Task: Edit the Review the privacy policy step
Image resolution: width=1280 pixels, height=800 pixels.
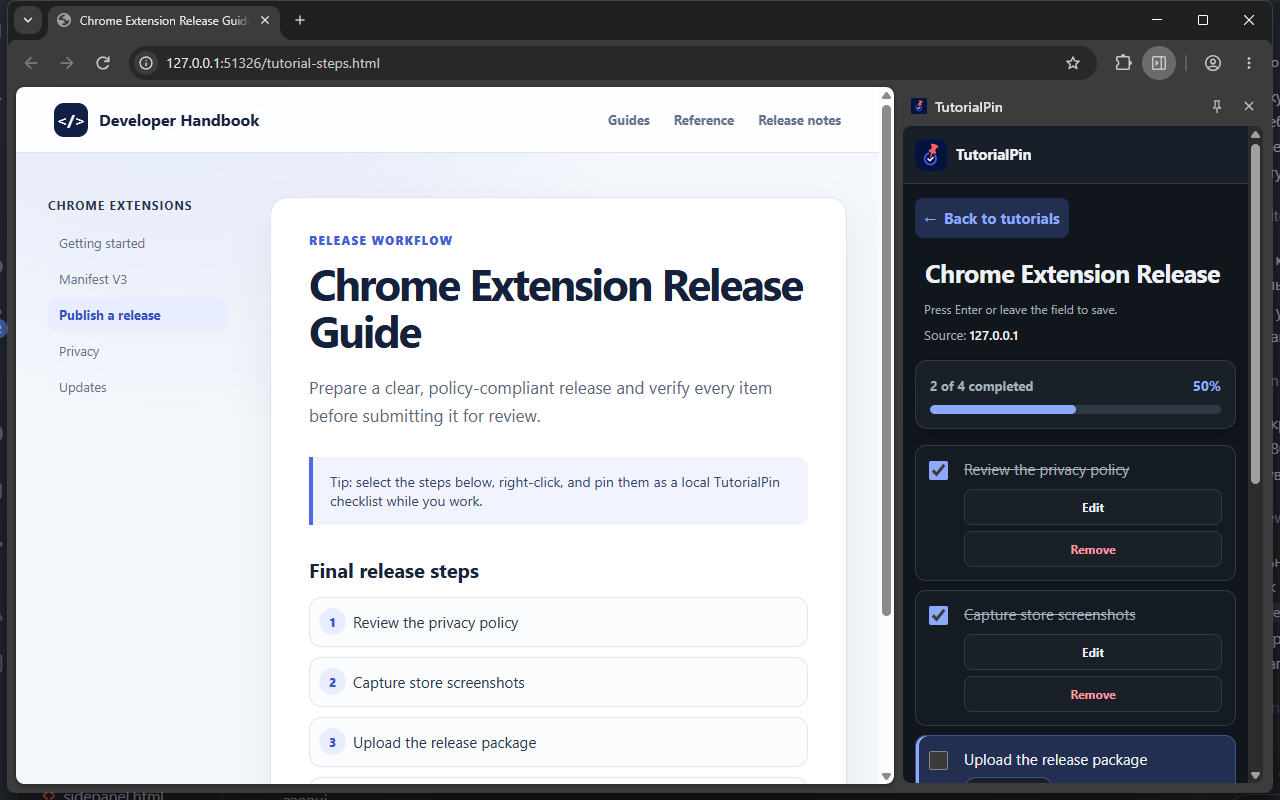Action: [x=1092, y=507]
